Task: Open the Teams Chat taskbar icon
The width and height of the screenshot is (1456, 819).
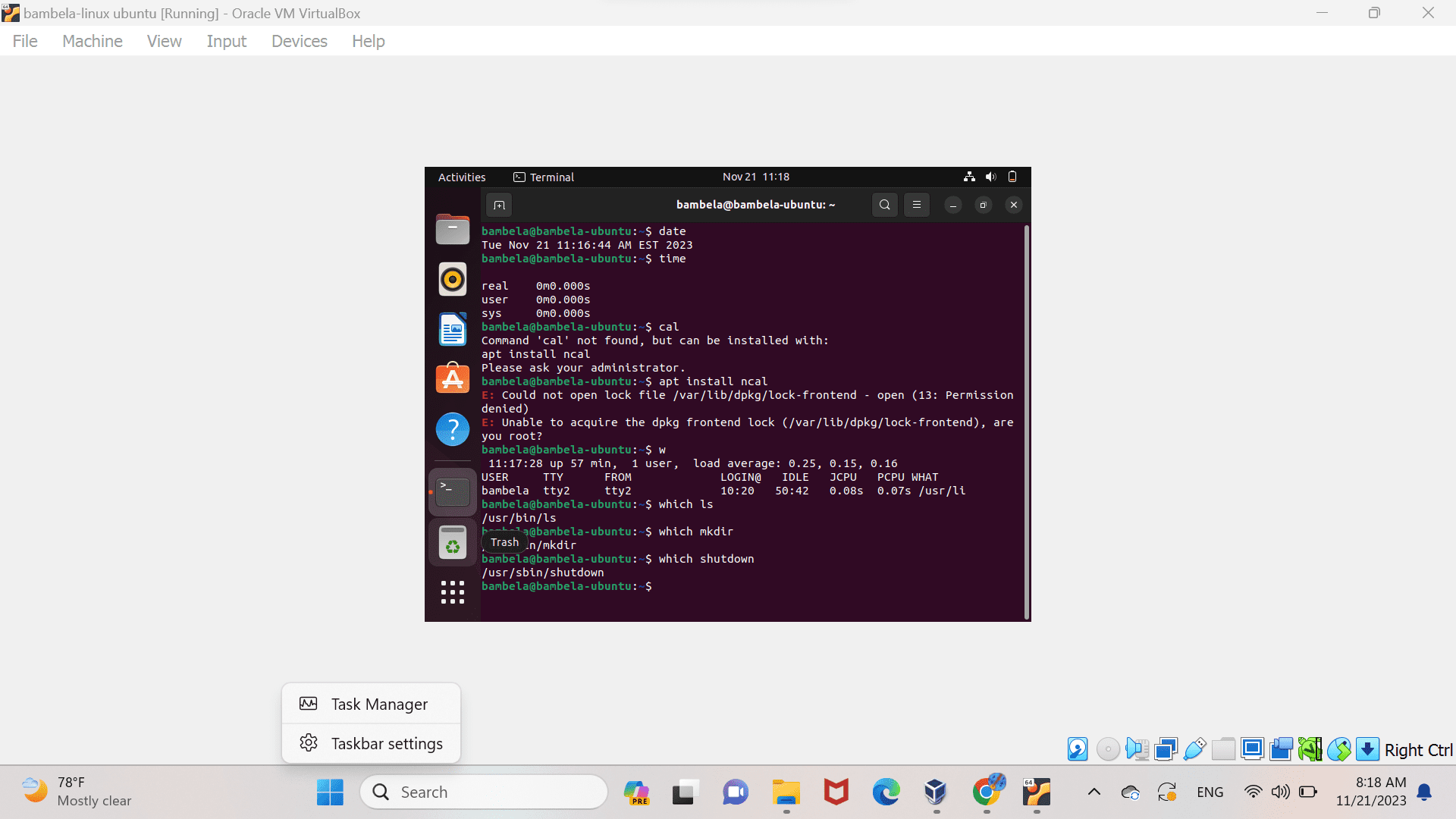Action: 735,792
